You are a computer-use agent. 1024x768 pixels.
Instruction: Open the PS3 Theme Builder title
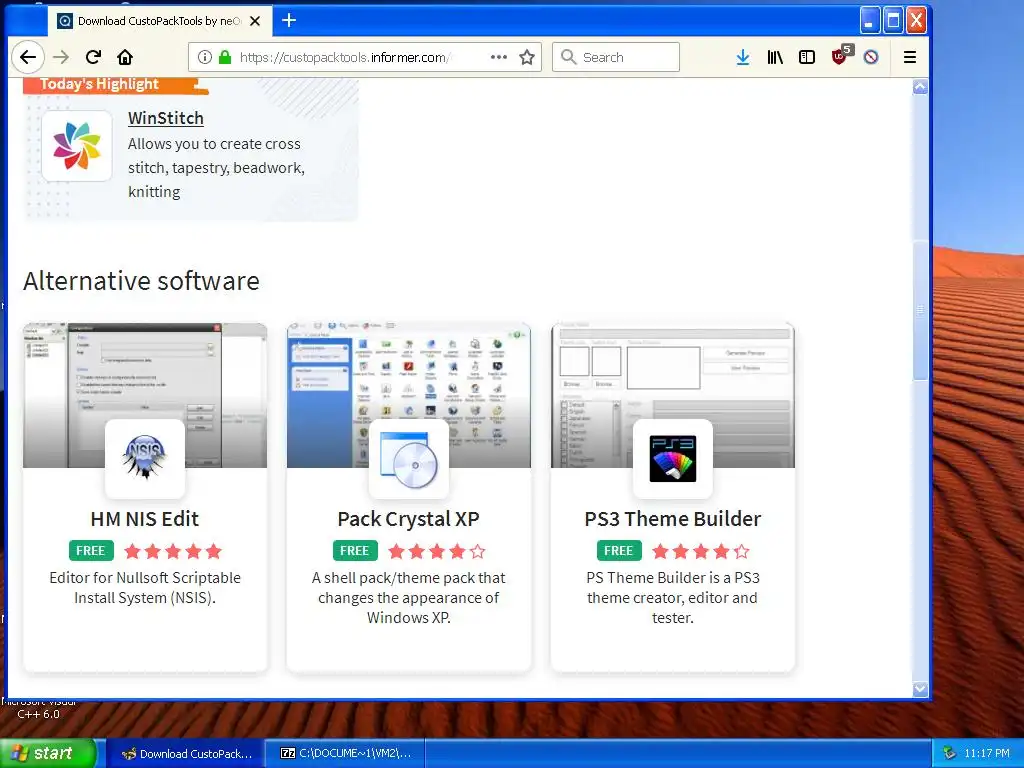tap(673, 519)
